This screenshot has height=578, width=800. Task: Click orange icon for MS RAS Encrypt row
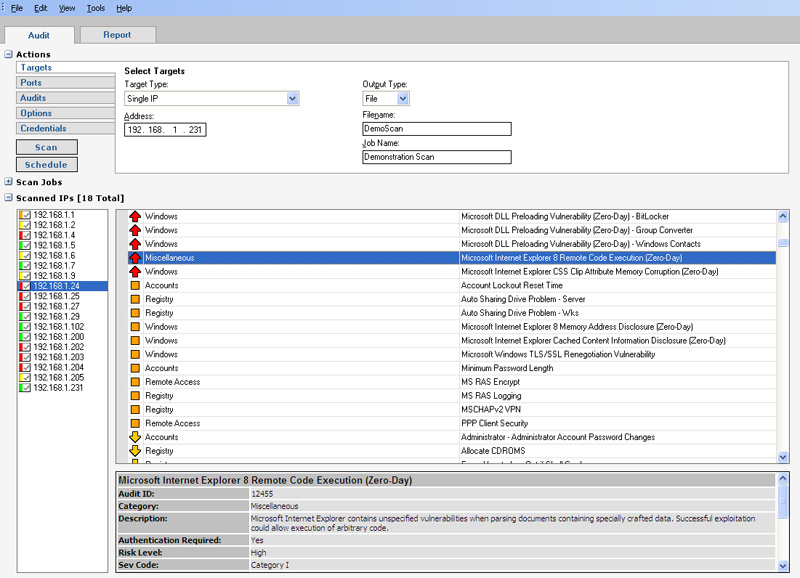135,382
